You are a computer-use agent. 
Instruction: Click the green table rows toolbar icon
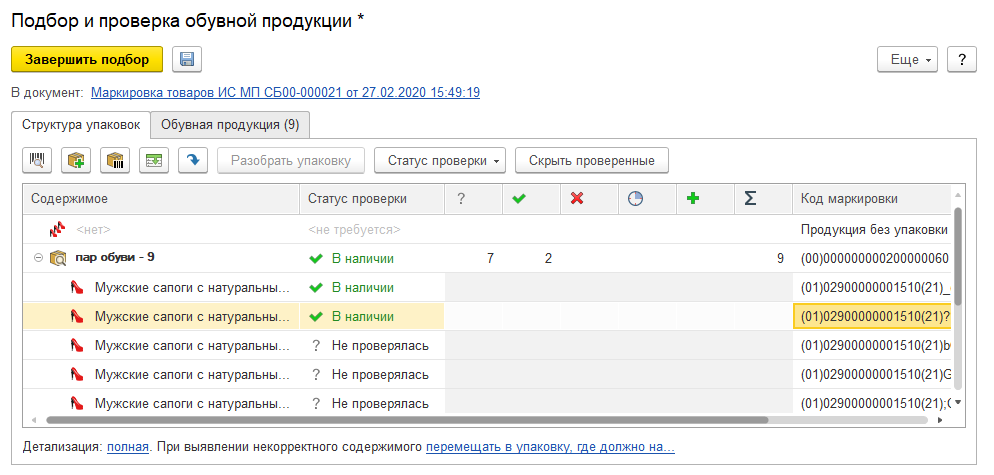coord(154,160)
